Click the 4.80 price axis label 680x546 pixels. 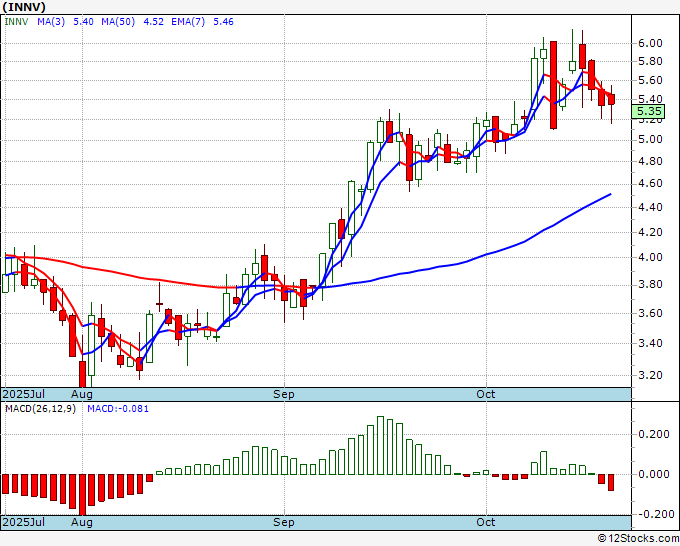pyautogui.click(x=650, y=161)
